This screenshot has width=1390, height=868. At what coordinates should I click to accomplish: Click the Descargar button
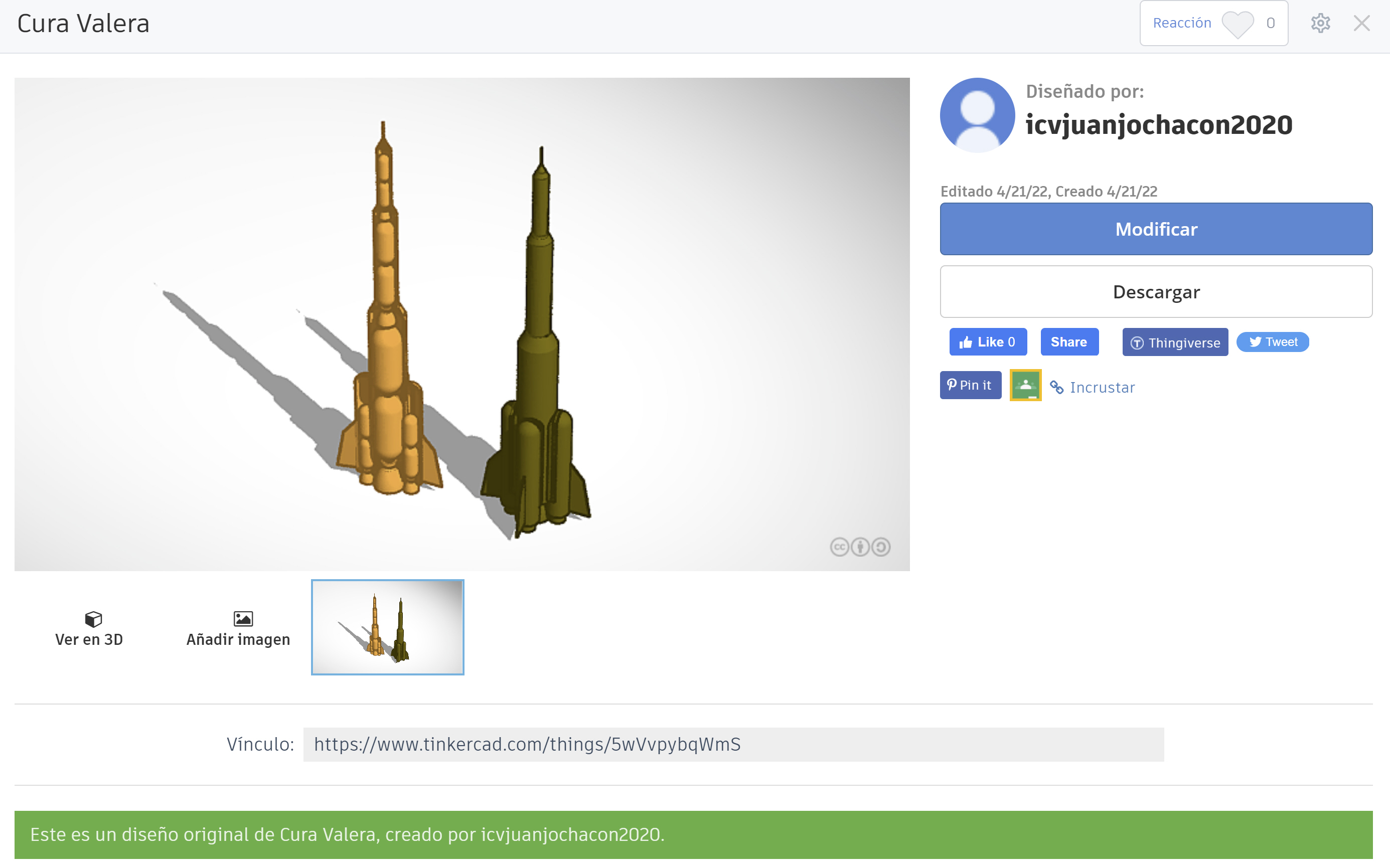pos(1156,292)
